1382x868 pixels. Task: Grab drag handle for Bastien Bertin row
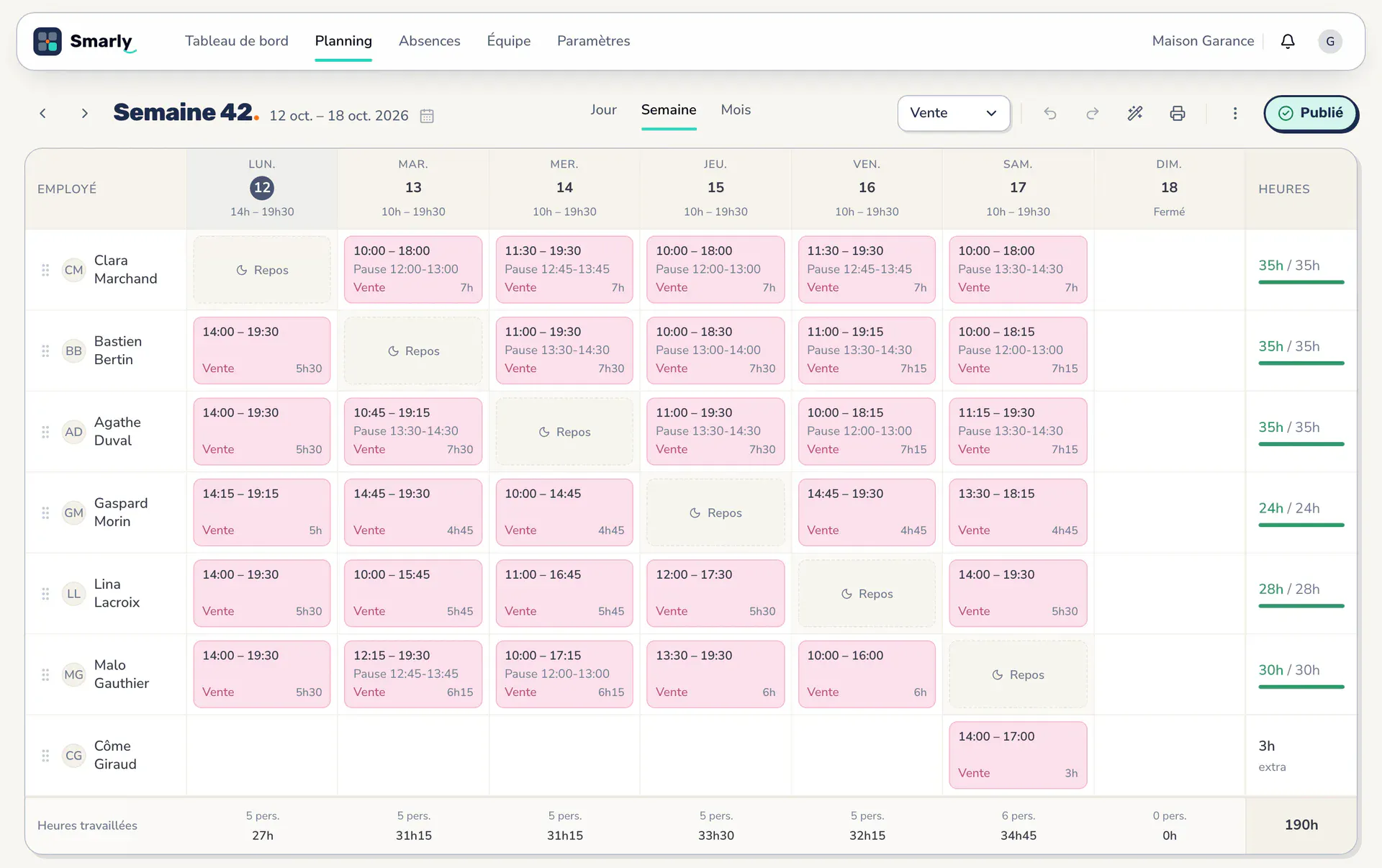pyautogui.click(x=45, y=351)
